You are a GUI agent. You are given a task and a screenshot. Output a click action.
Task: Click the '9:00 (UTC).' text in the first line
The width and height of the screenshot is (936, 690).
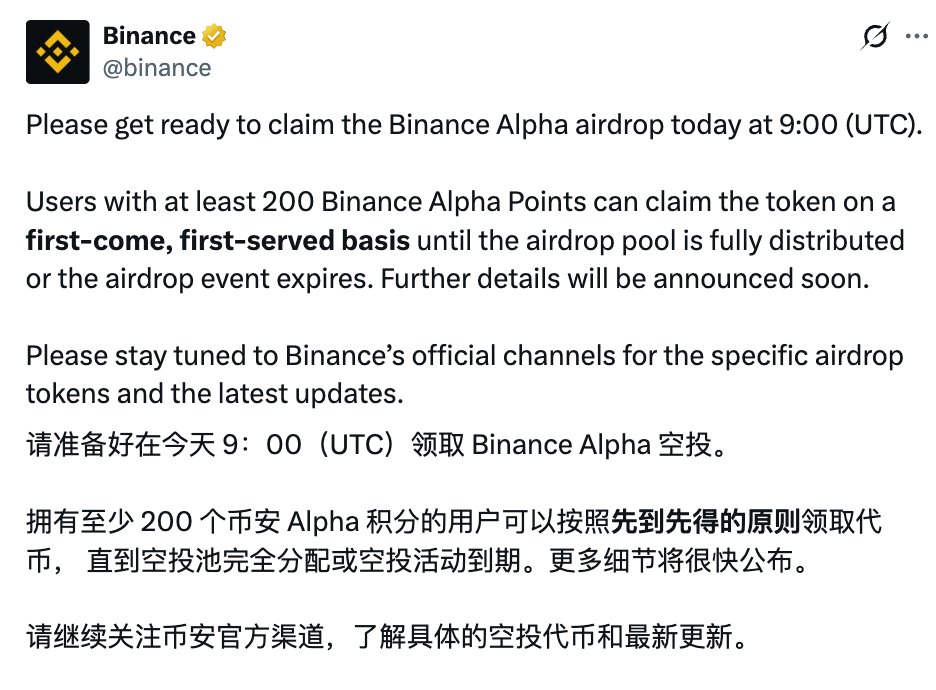(x=851, y=125)
